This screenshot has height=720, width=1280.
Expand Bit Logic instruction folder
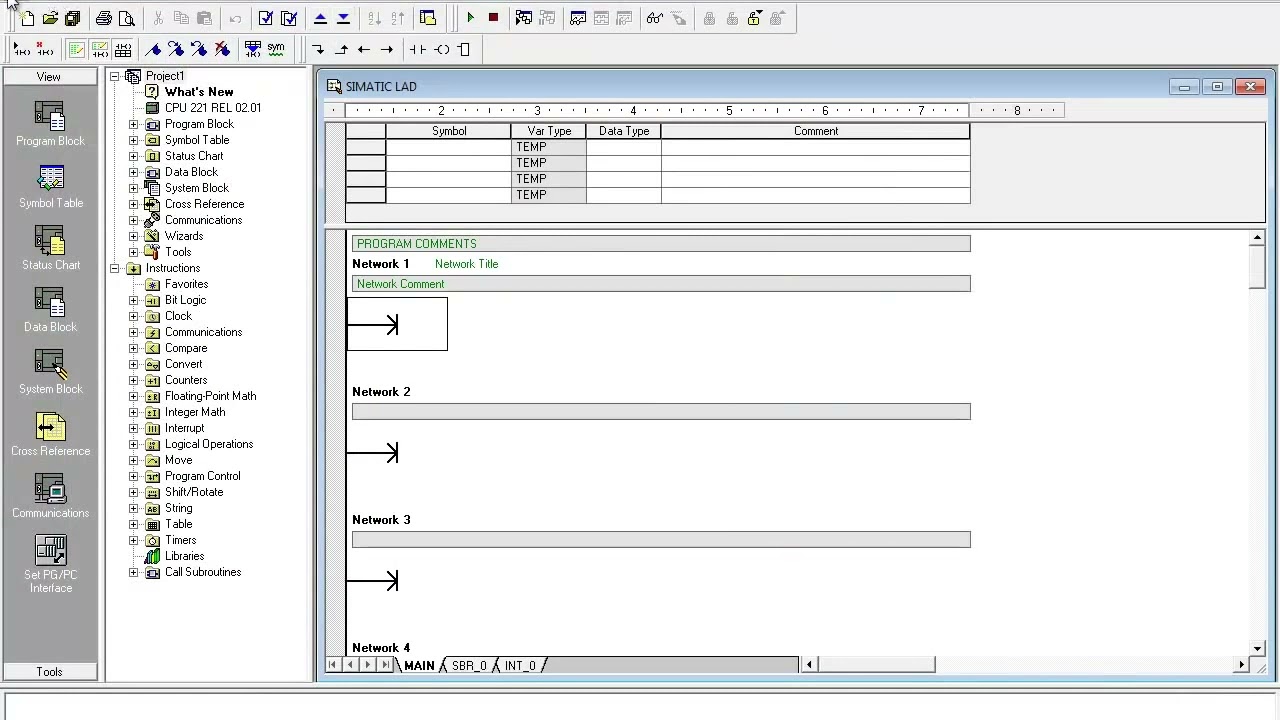click(134, 300)
